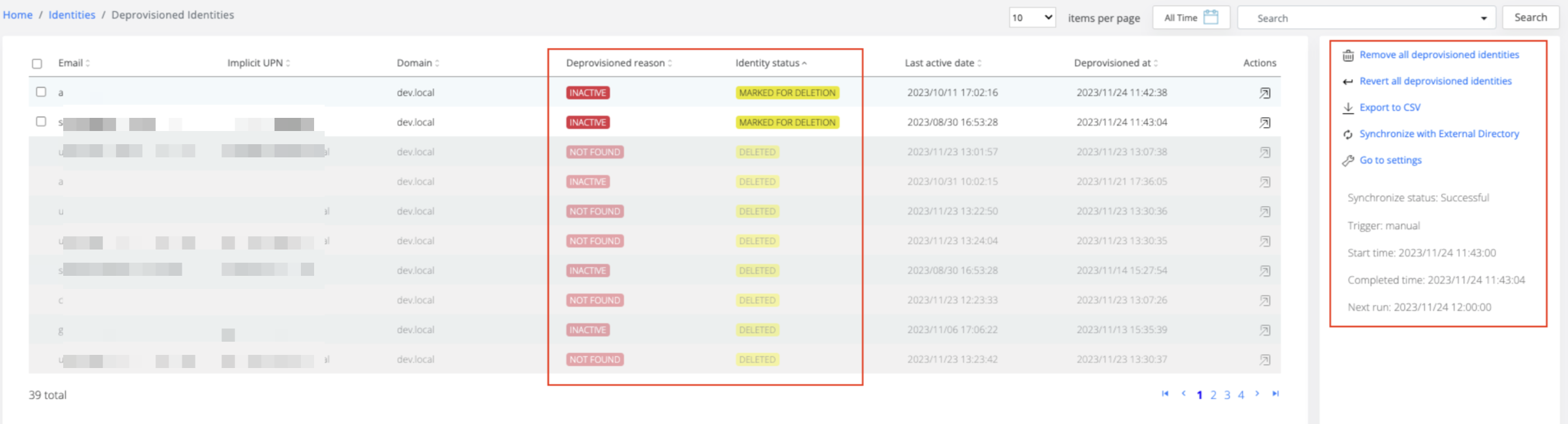1568x424 pixels.
Task: Jump to page 3 in pagination
Action: point(1227,395)
